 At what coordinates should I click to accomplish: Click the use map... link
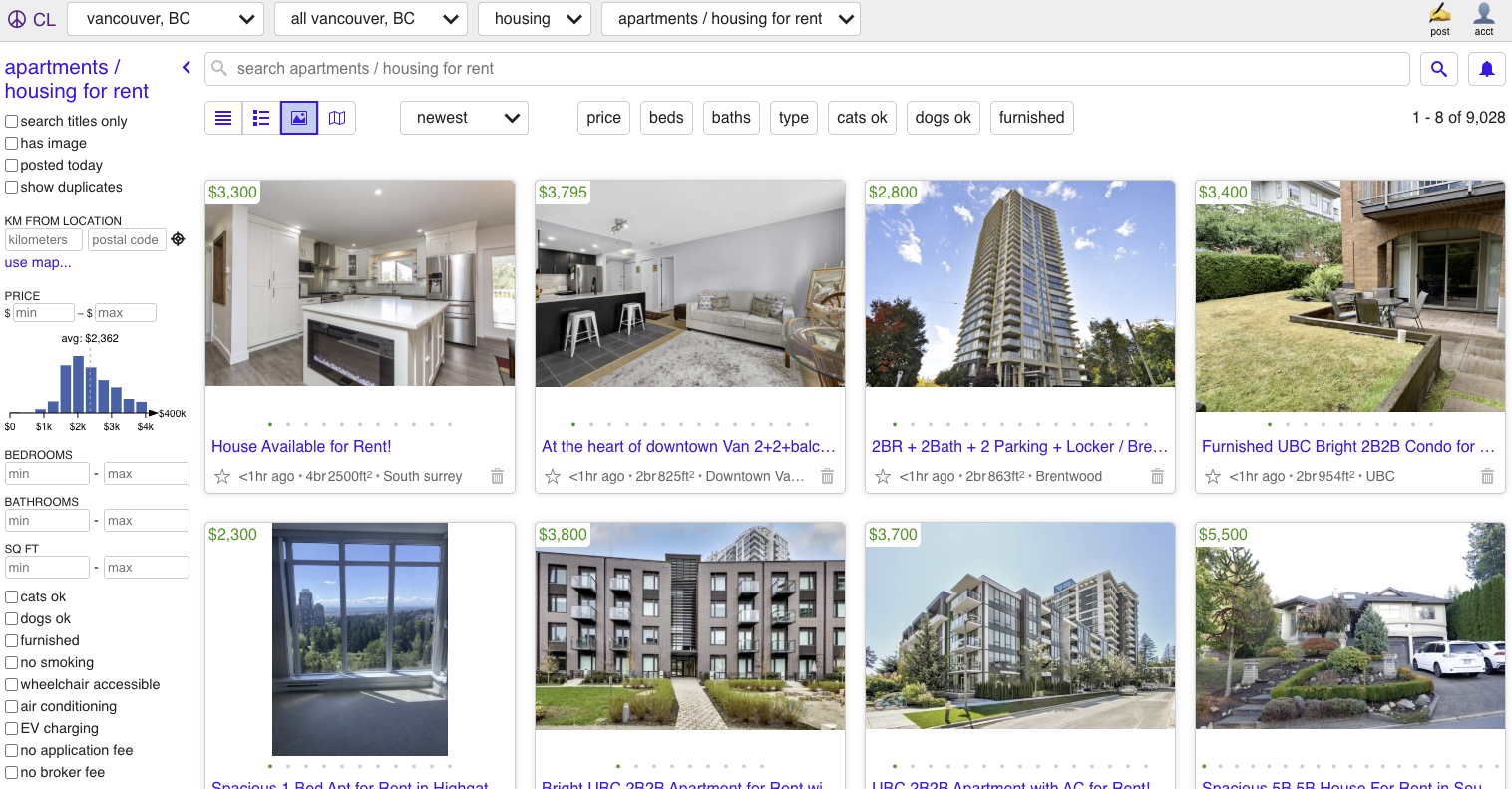38,263
